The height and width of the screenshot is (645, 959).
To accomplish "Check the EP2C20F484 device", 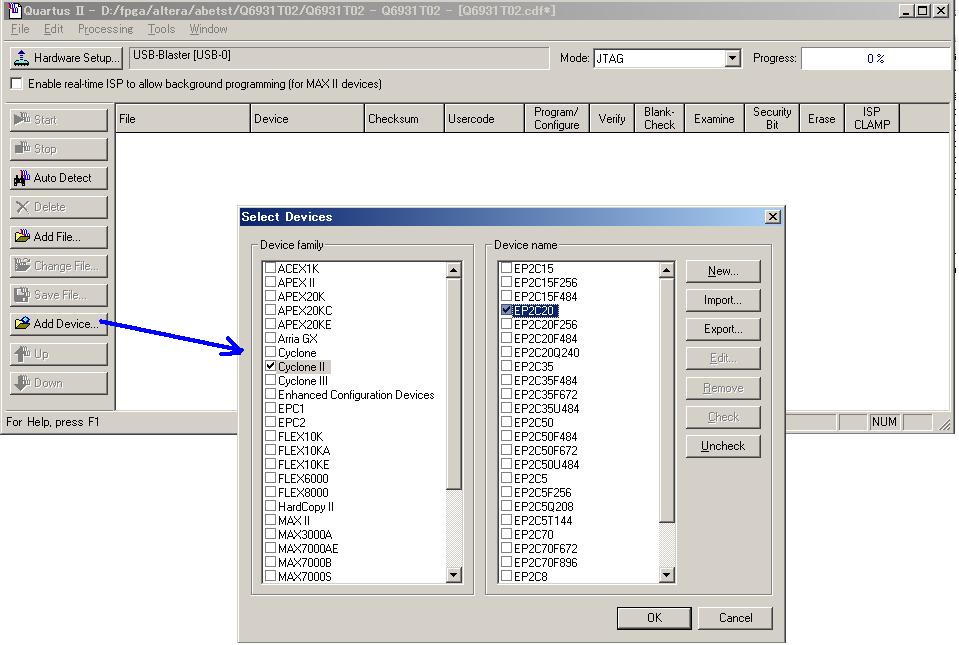I will click(506, 338).
